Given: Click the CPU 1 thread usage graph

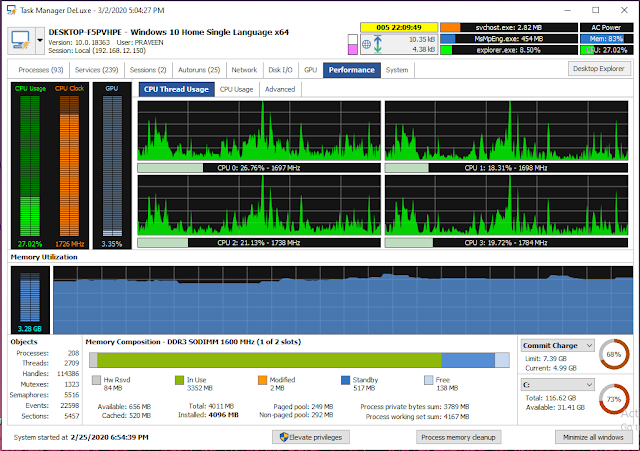Looking at the screenshot, I should 506,131.
